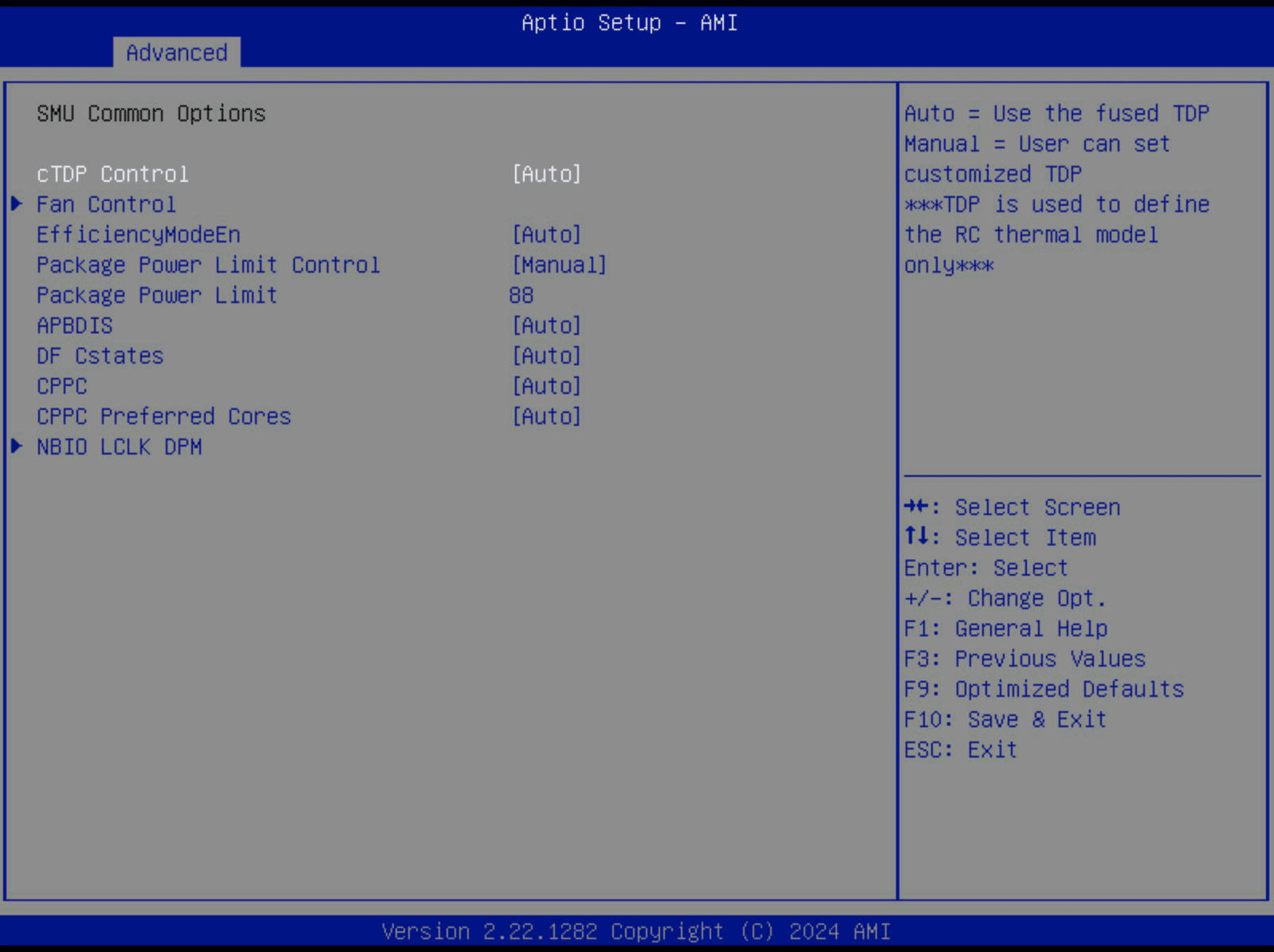Viewport: 1274px width, 952px height.
Task: Select the DF Cstates setting
Action: click(x=100, y=356)
